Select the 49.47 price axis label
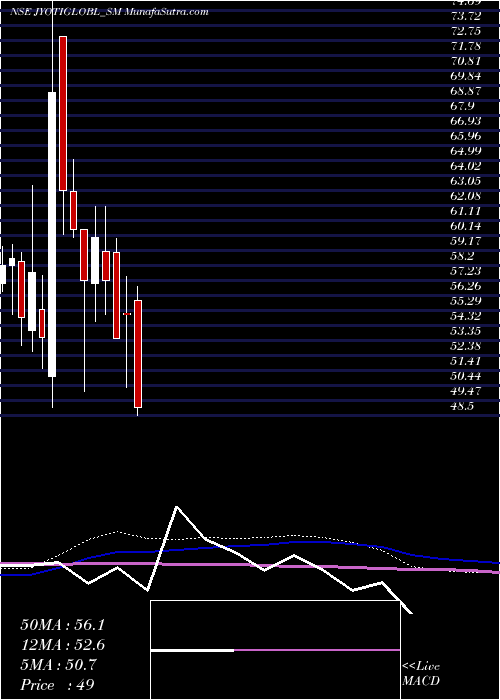The height and width of the screenshot is (700, 500). [466, 391]
